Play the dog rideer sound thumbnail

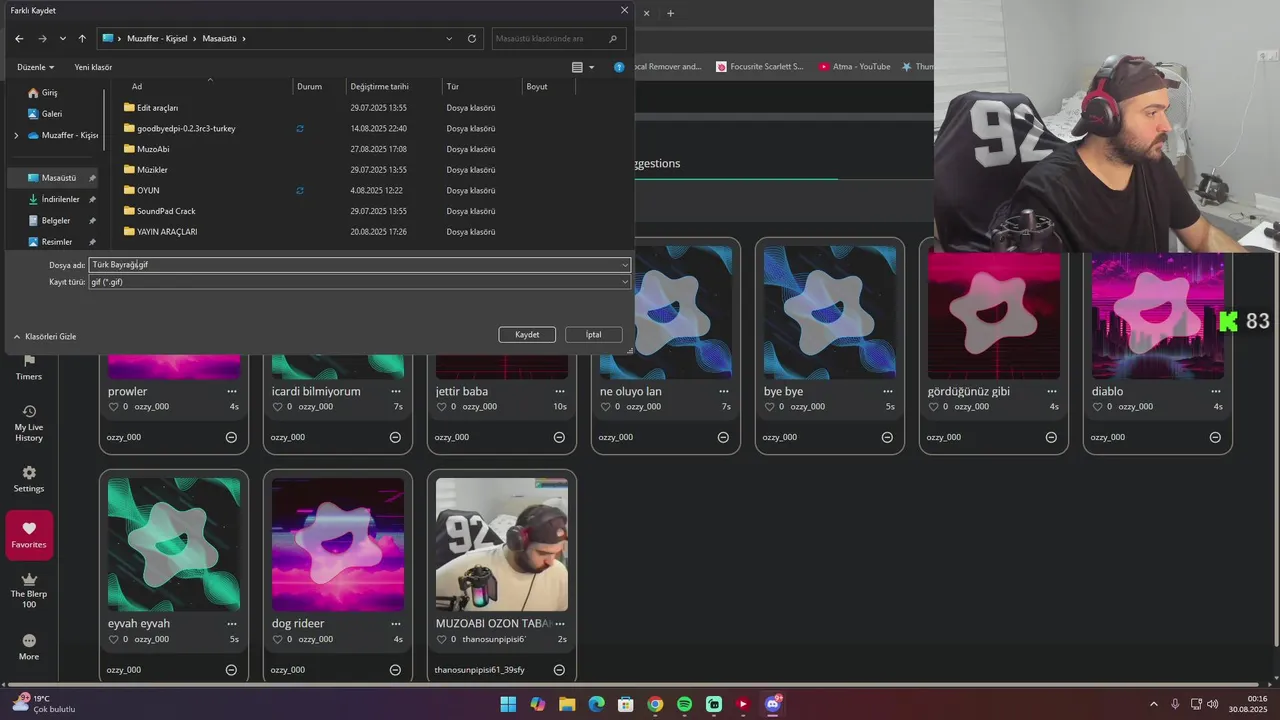click(x=338, y=544)
